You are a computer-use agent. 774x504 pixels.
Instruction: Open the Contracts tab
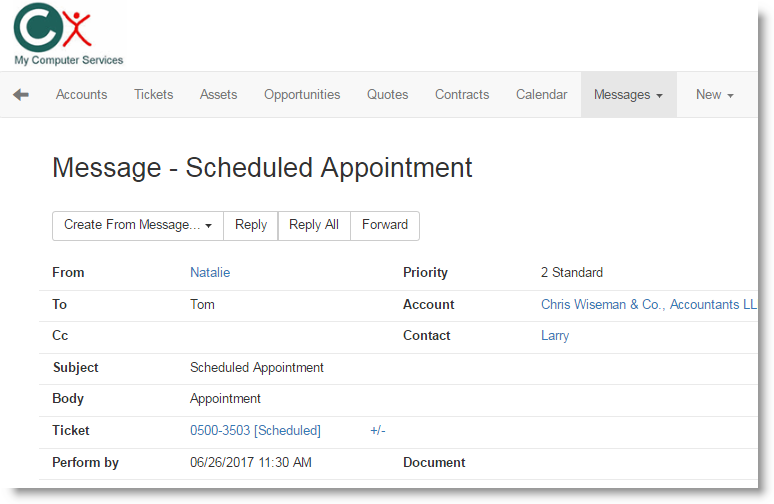[x=462, y=95]
